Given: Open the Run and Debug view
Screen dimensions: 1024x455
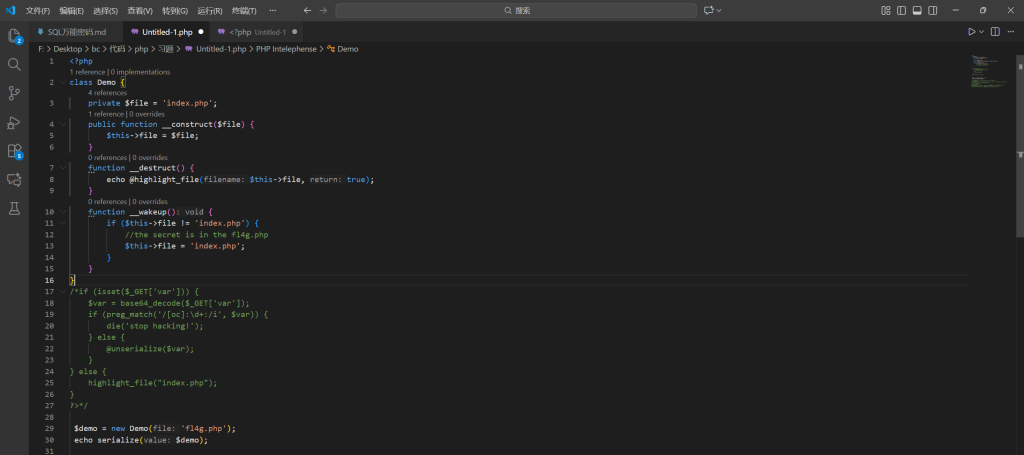Looking at the screenshot, I should coord(14,122).
